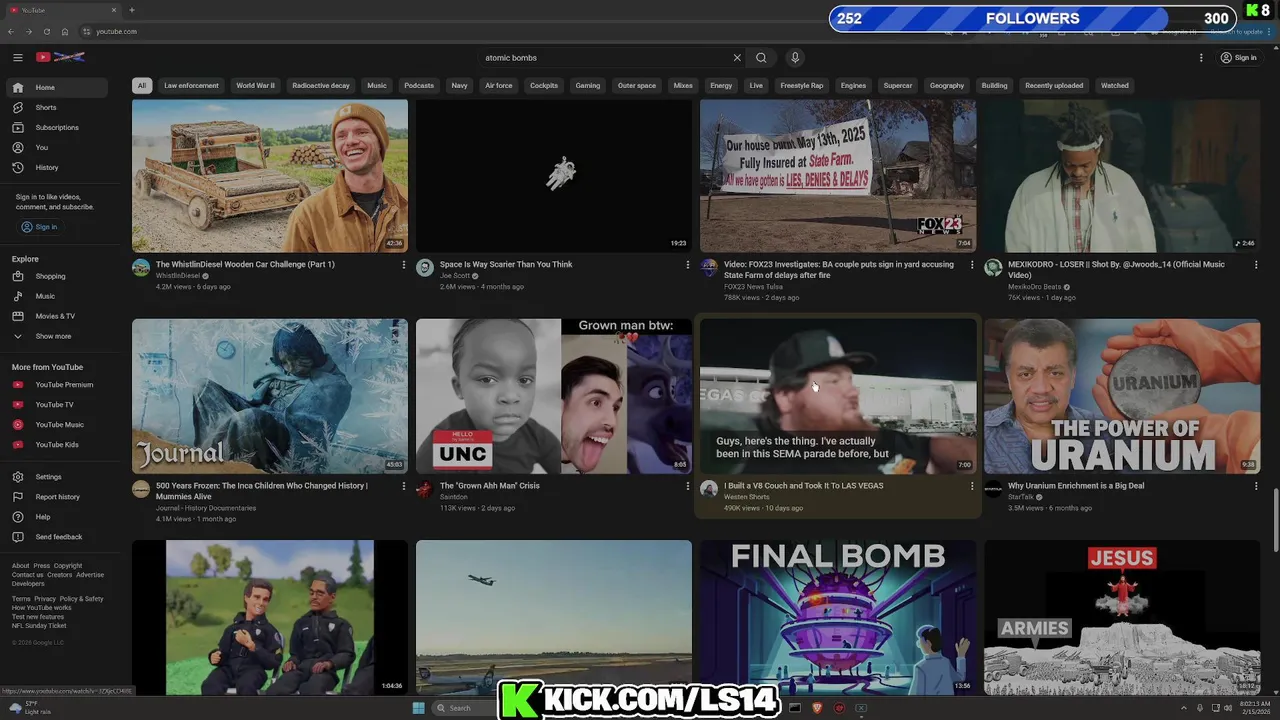Click the page vertical scrollbar

point(1275,520)
